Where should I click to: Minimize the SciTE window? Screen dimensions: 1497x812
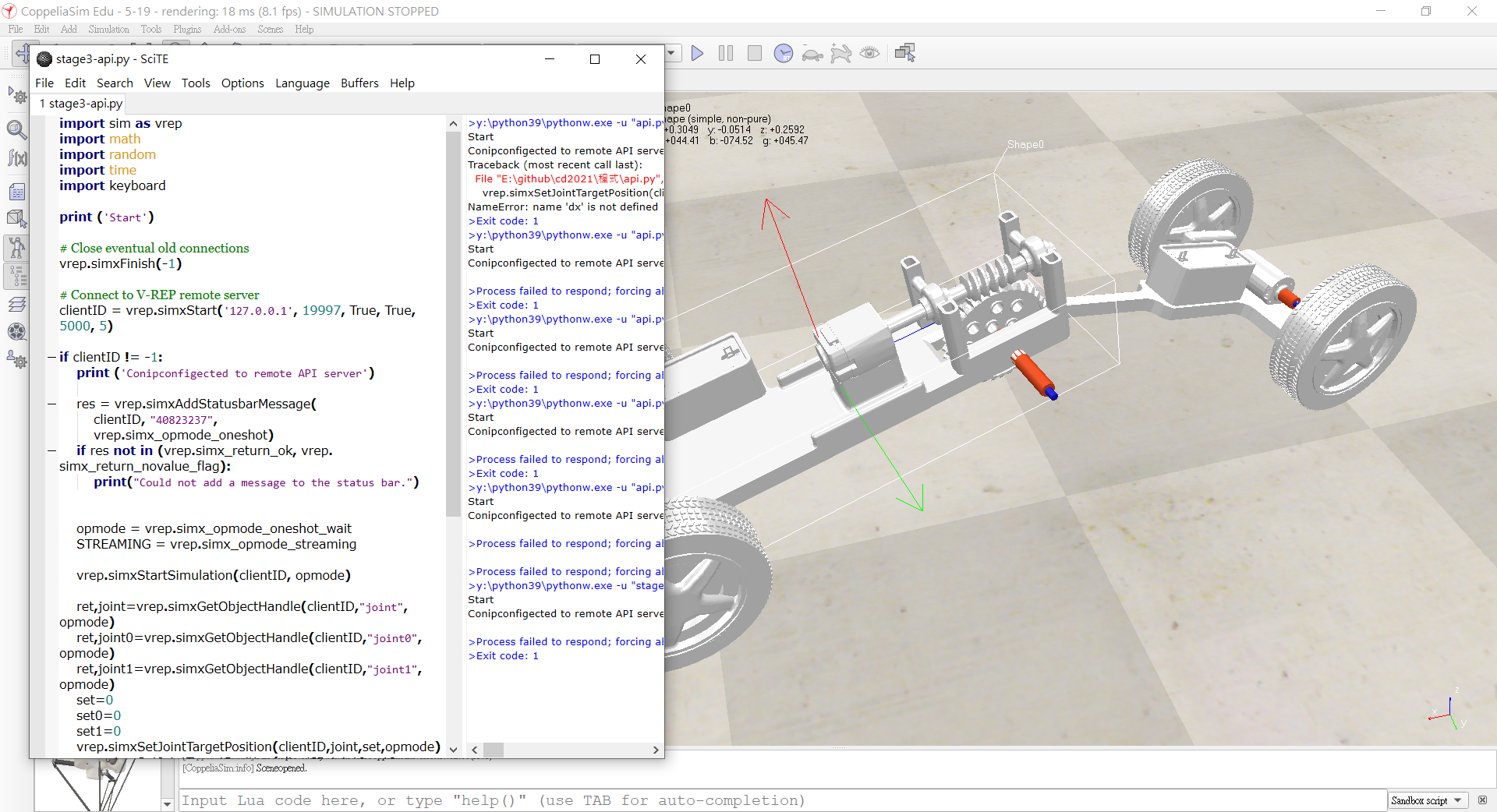click(550, 59)
